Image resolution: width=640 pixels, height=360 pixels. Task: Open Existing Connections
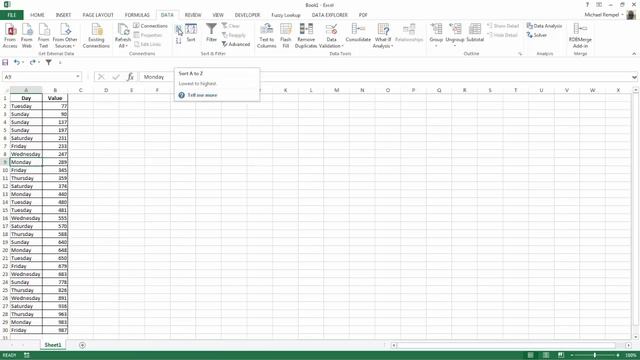point(96,36)
